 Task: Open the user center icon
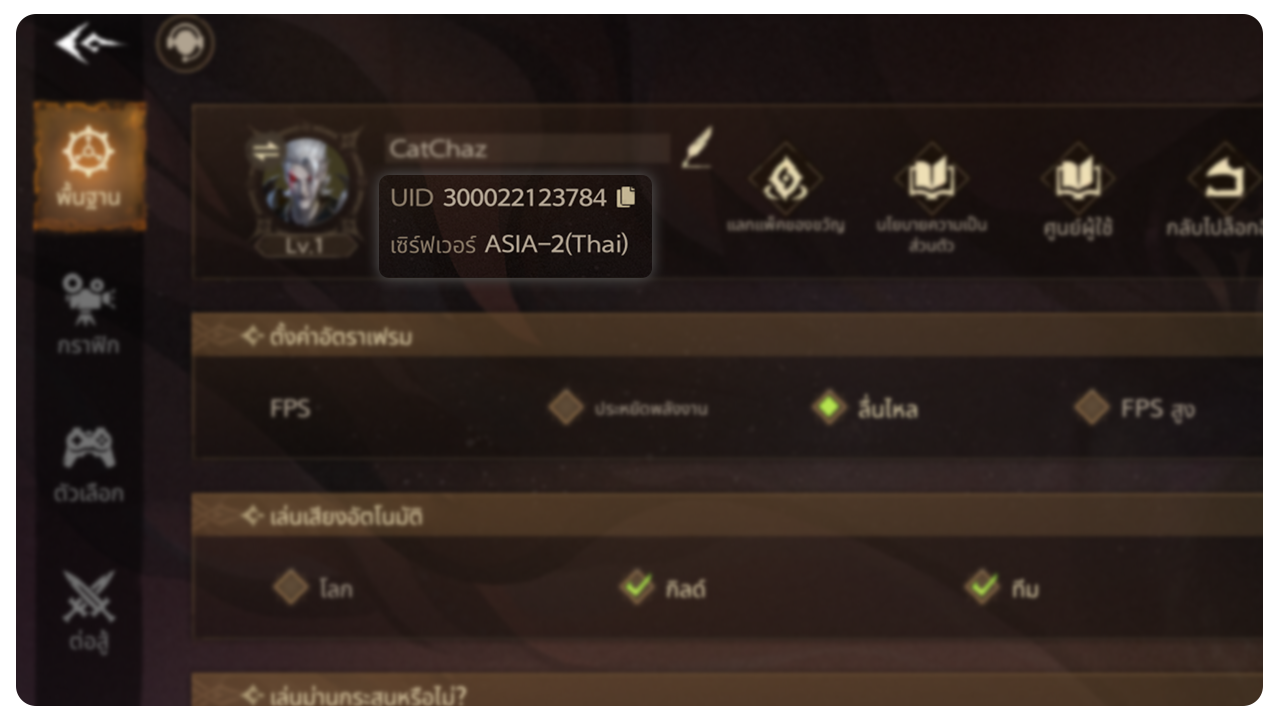[1076, 181]
